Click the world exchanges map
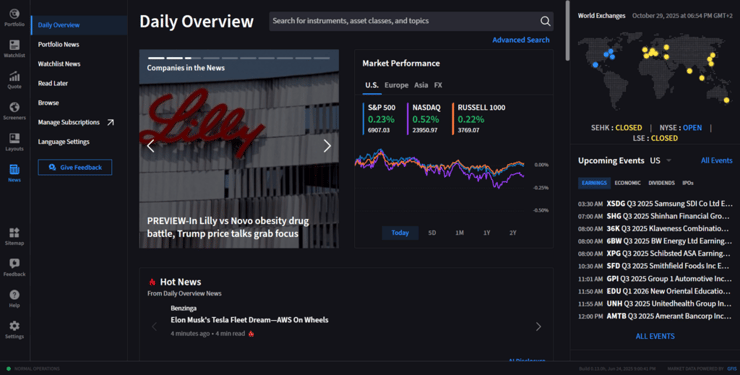This screenshot has height=375, width=740. pyautogui.click(x=655, y=71)
